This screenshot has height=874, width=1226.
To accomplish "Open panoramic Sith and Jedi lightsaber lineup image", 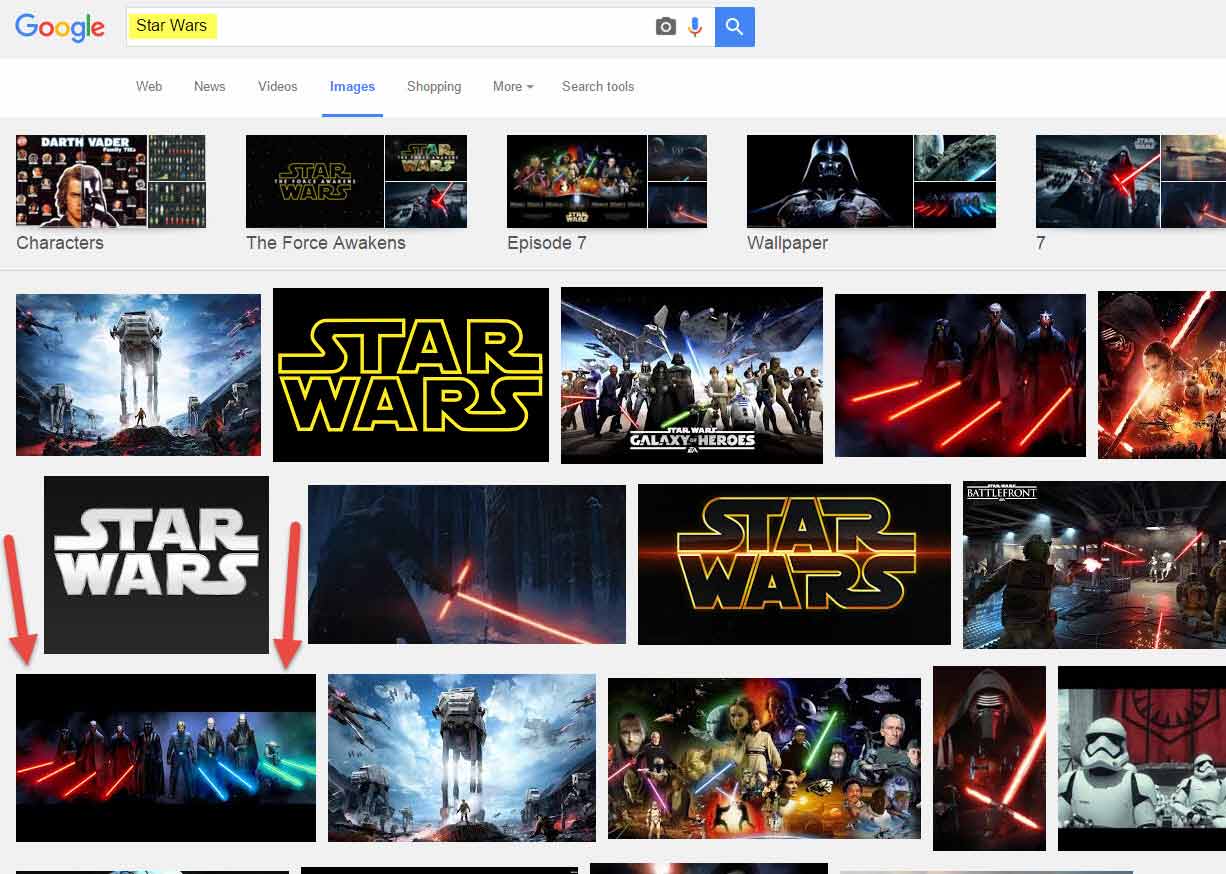I will 166,758.
